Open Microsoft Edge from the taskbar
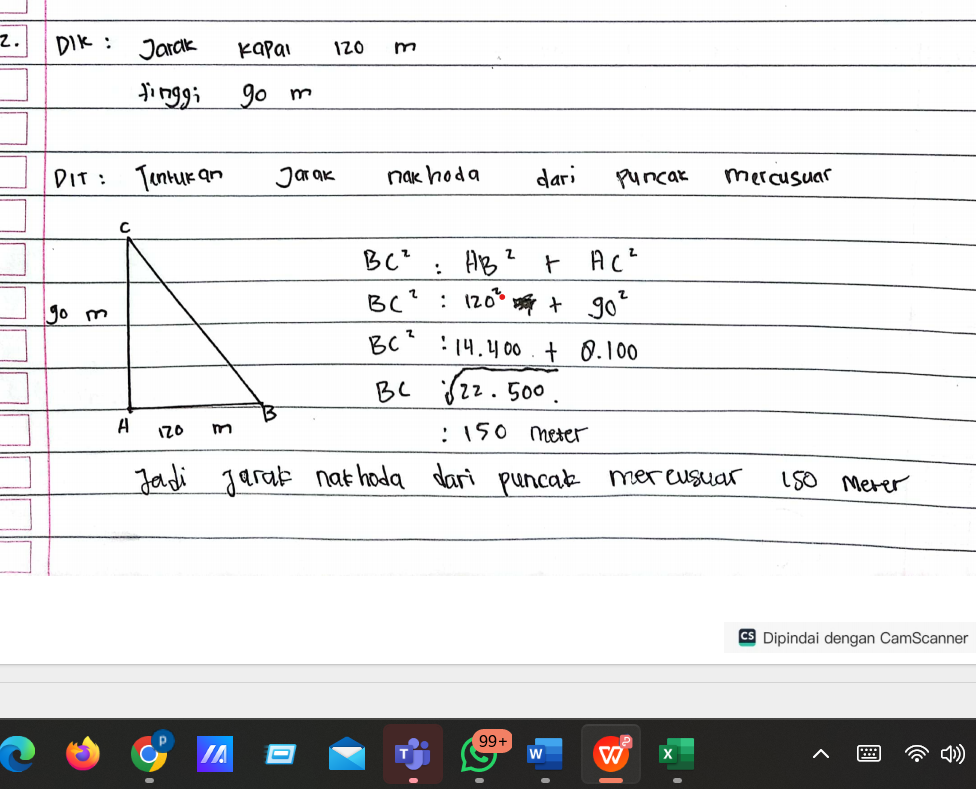The width and height of the screenshot is (976, 789). 18,753
